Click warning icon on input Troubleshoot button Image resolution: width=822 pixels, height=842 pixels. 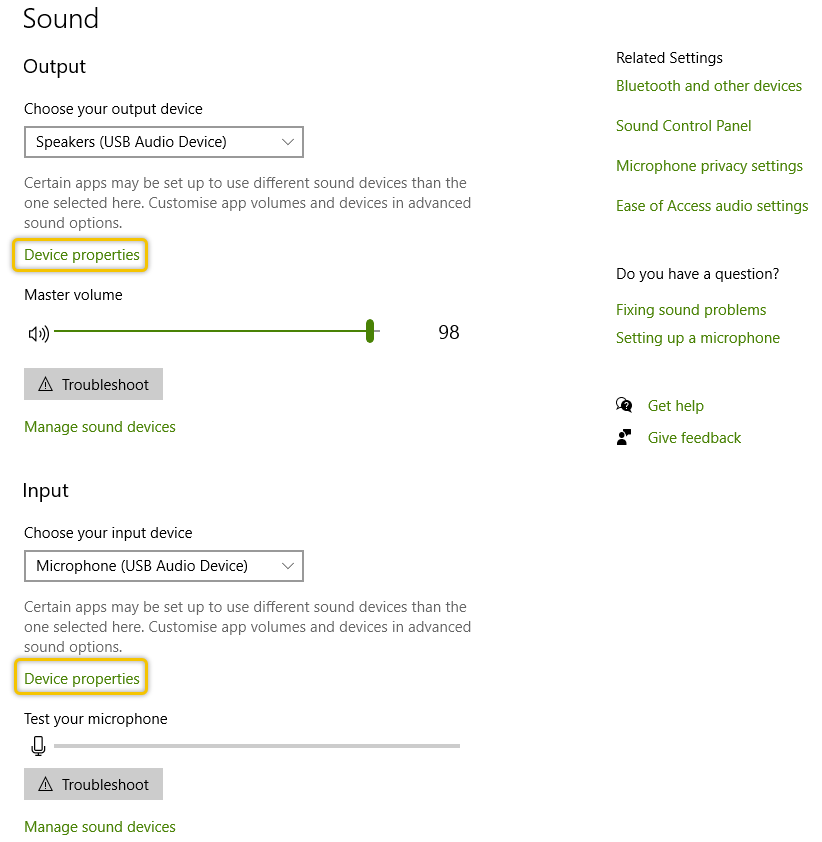click(46, 784)
